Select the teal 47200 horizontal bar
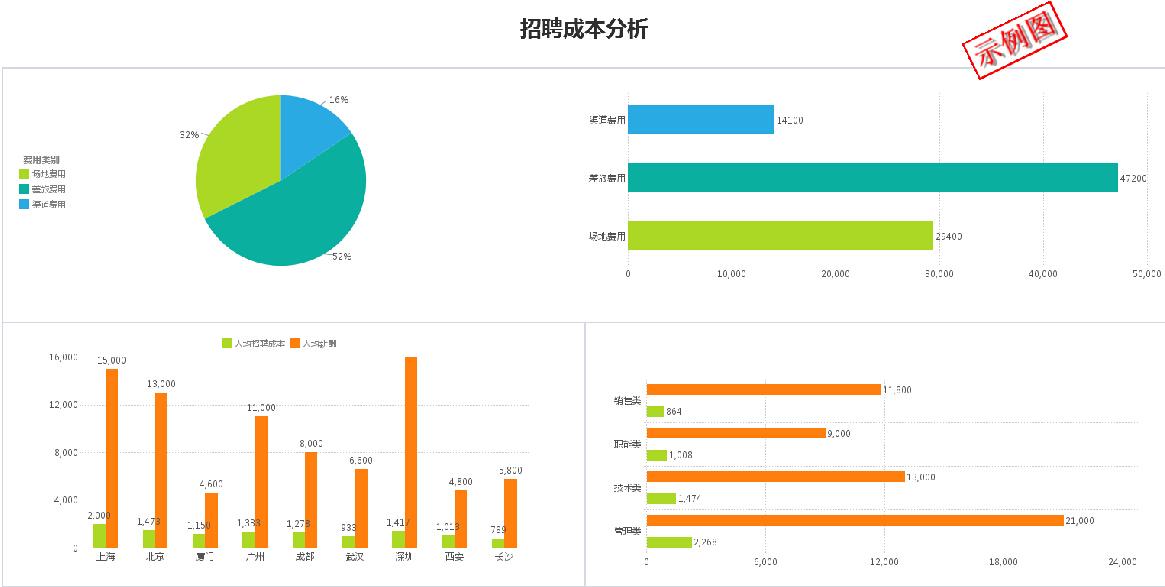This screenshot has width=1165, height=587. click(873, 178)
